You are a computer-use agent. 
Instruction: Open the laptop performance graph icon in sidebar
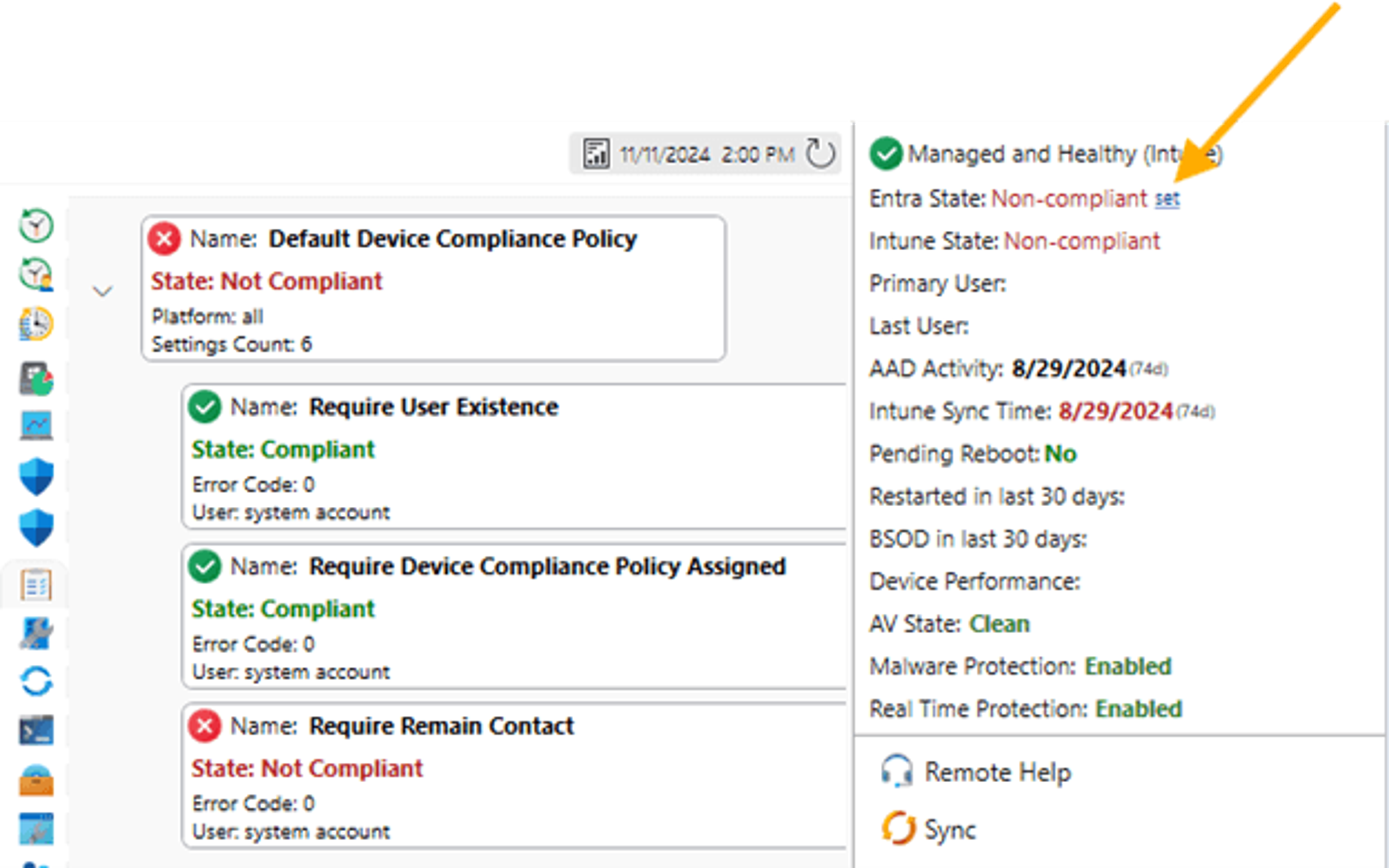tap(36, 425)
